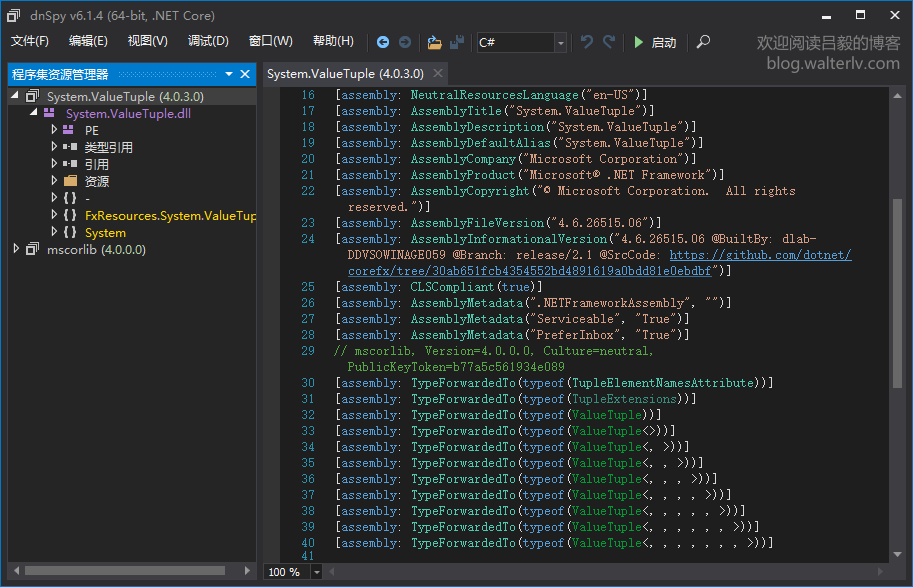This screenshot has height=587, width=913.
Task: Expand the System namespace node
Action: (x=54, y=232)
